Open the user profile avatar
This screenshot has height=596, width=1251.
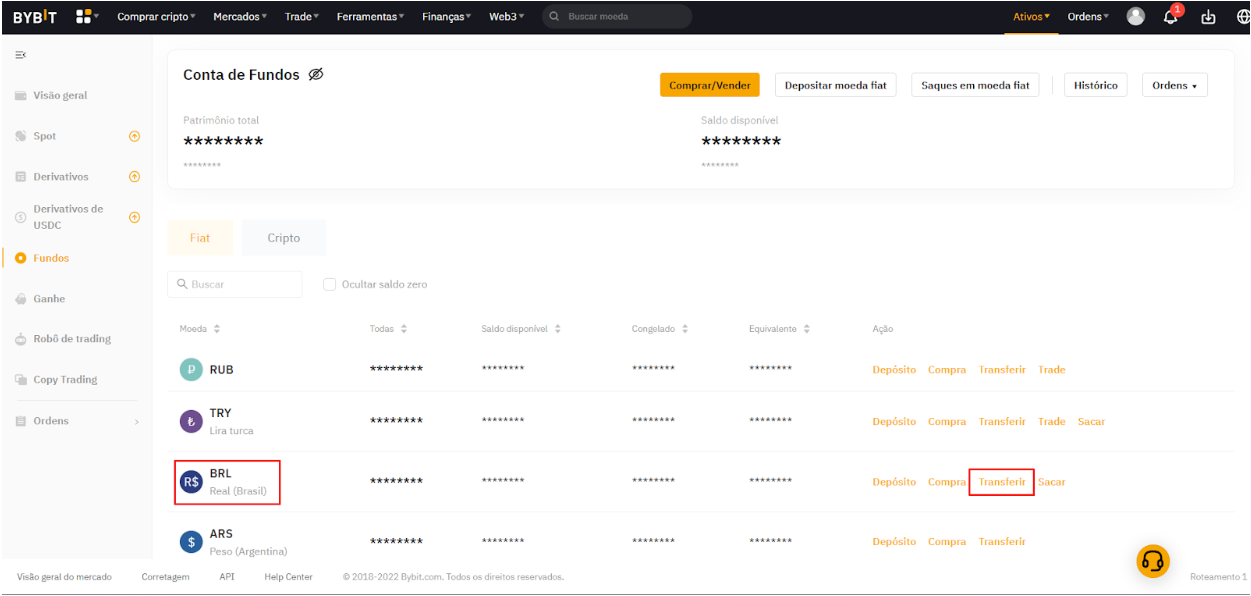click(x=1135, y=17)
